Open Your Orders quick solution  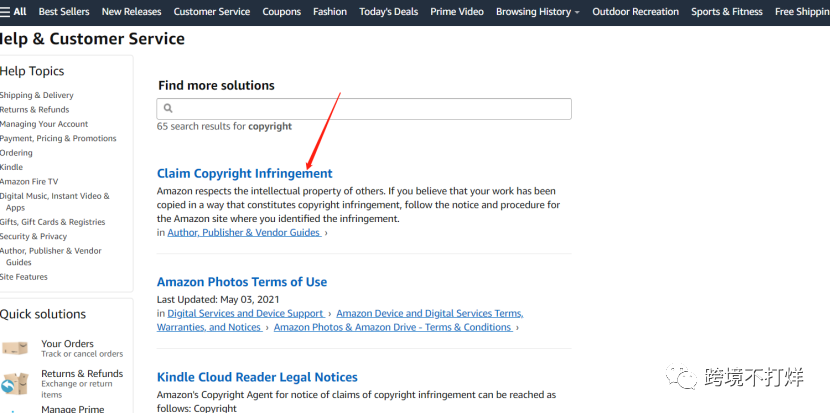67,344
